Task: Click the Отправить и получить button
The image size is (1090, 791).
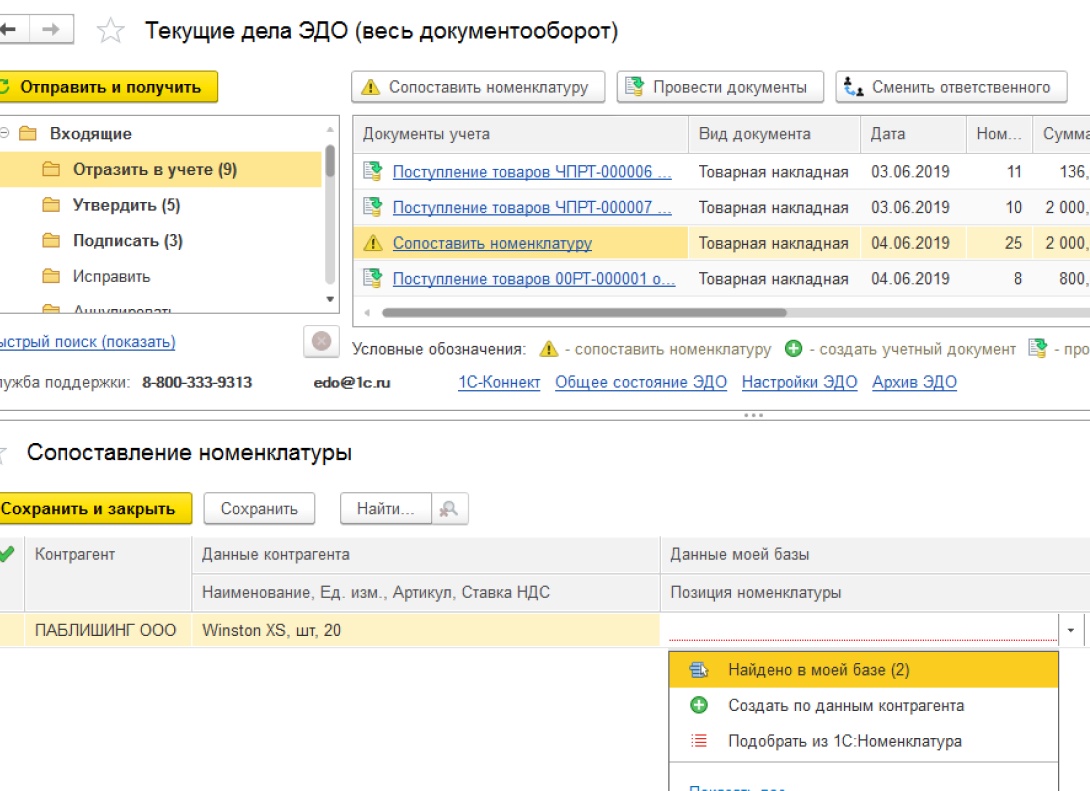Action: tap(108, 87)
